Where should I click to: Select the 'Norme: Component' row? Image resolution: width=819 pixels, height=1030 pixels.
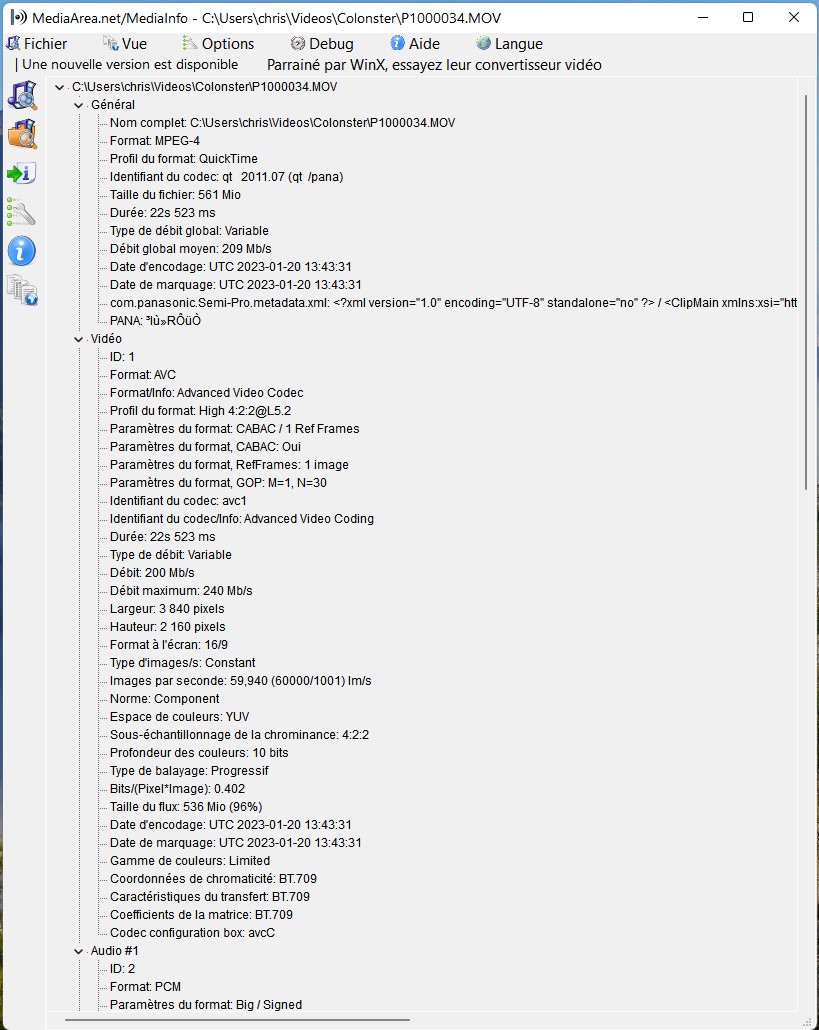tap(165, 699)
